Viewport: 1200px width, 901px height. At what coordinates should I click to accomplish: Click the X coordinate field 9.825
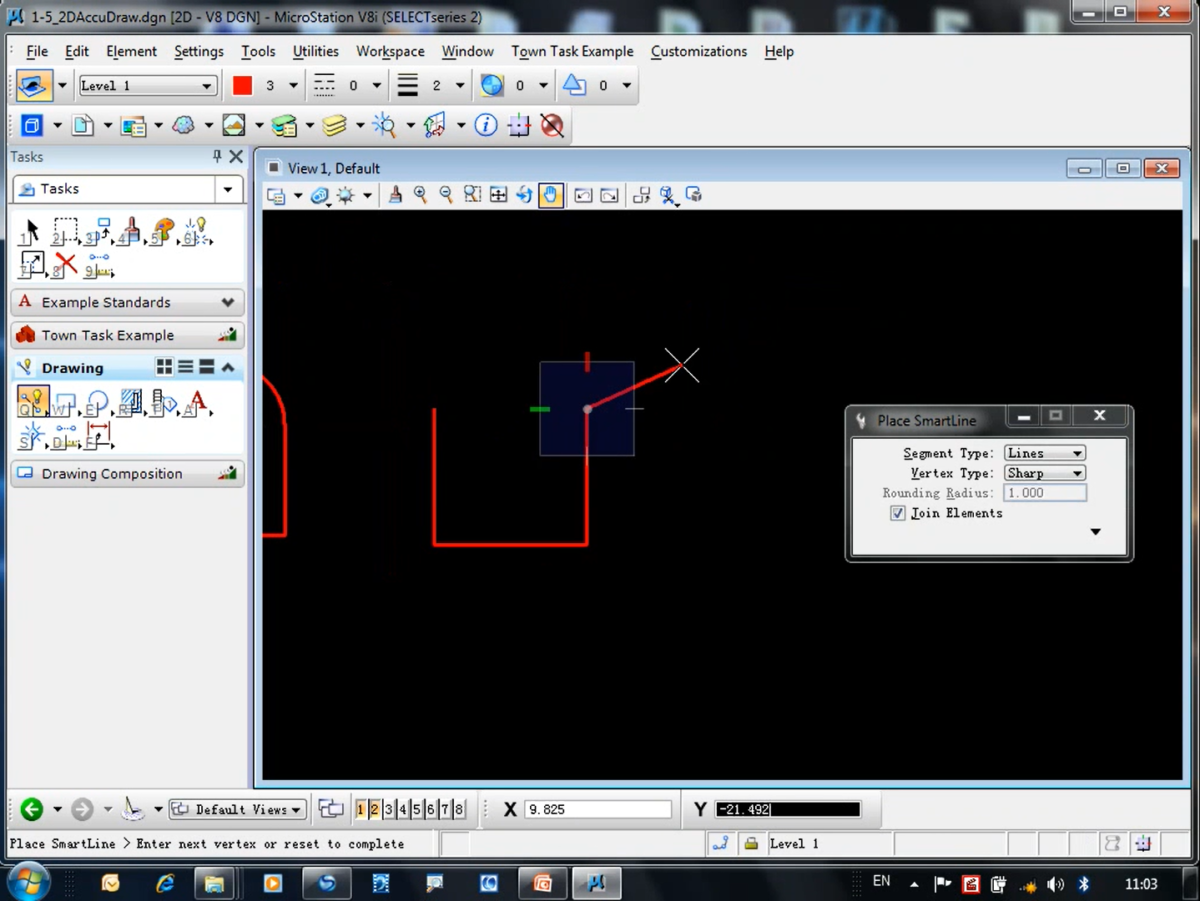[598, 810]
